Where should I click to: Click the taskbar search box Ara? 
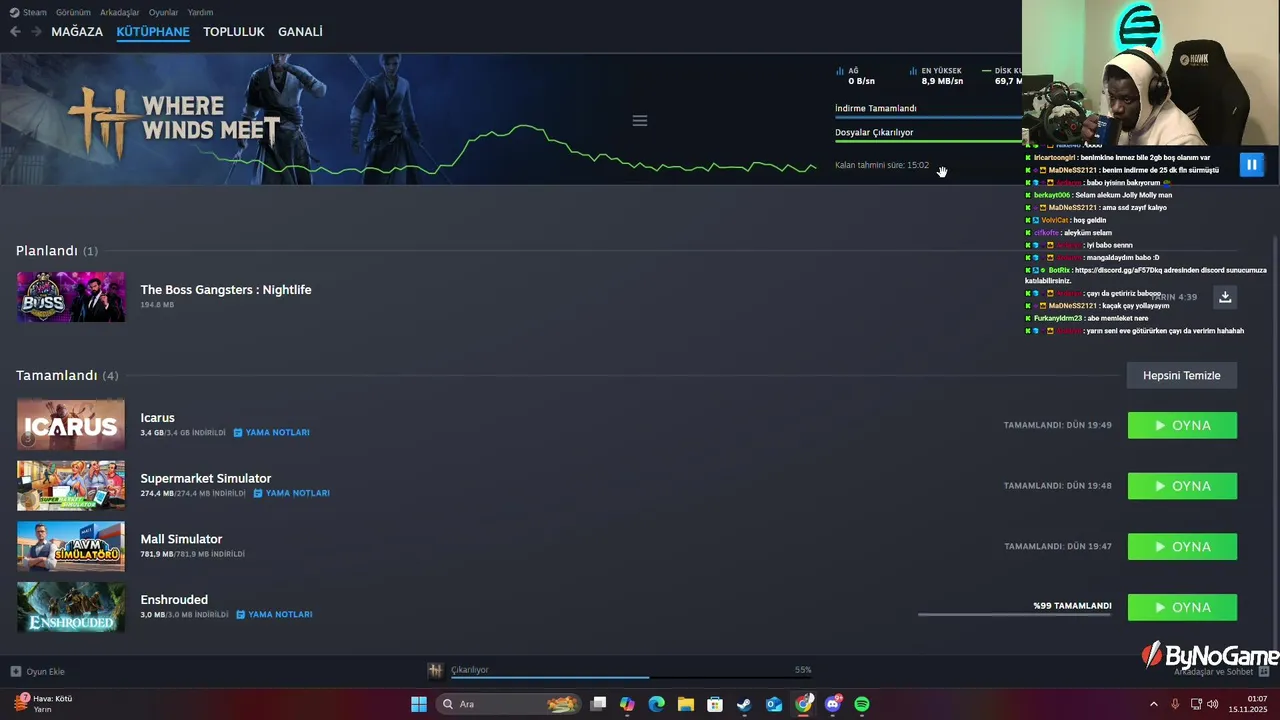pos(509,704)
